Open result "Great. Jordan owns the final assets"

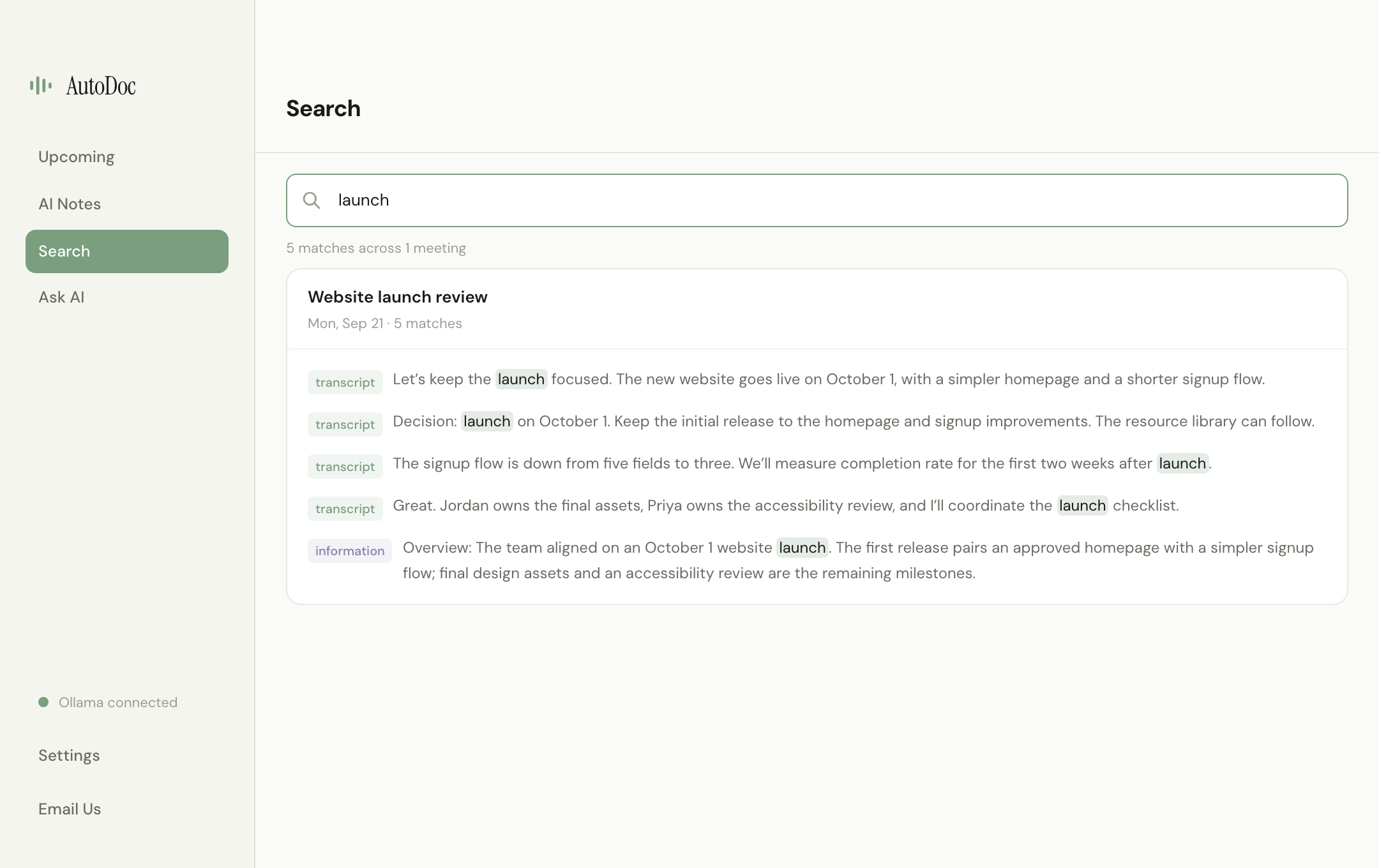[786, 505]
